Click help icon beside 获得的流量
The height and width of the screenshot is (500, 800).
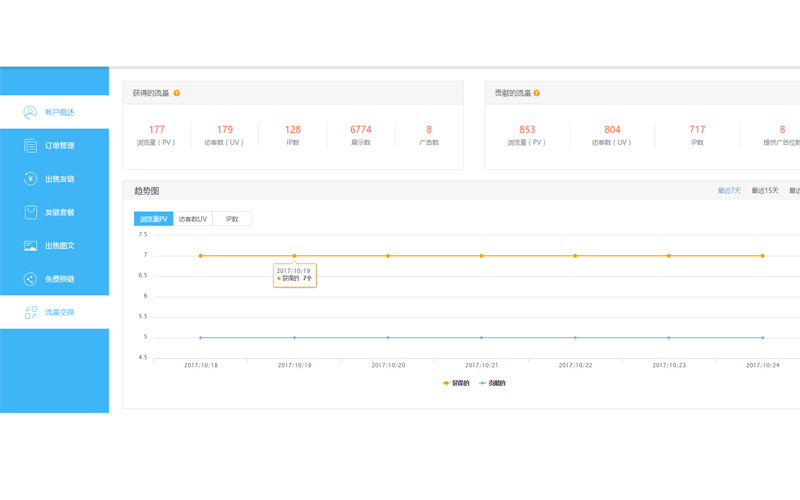pyautogui.click(x=177, y=93)
